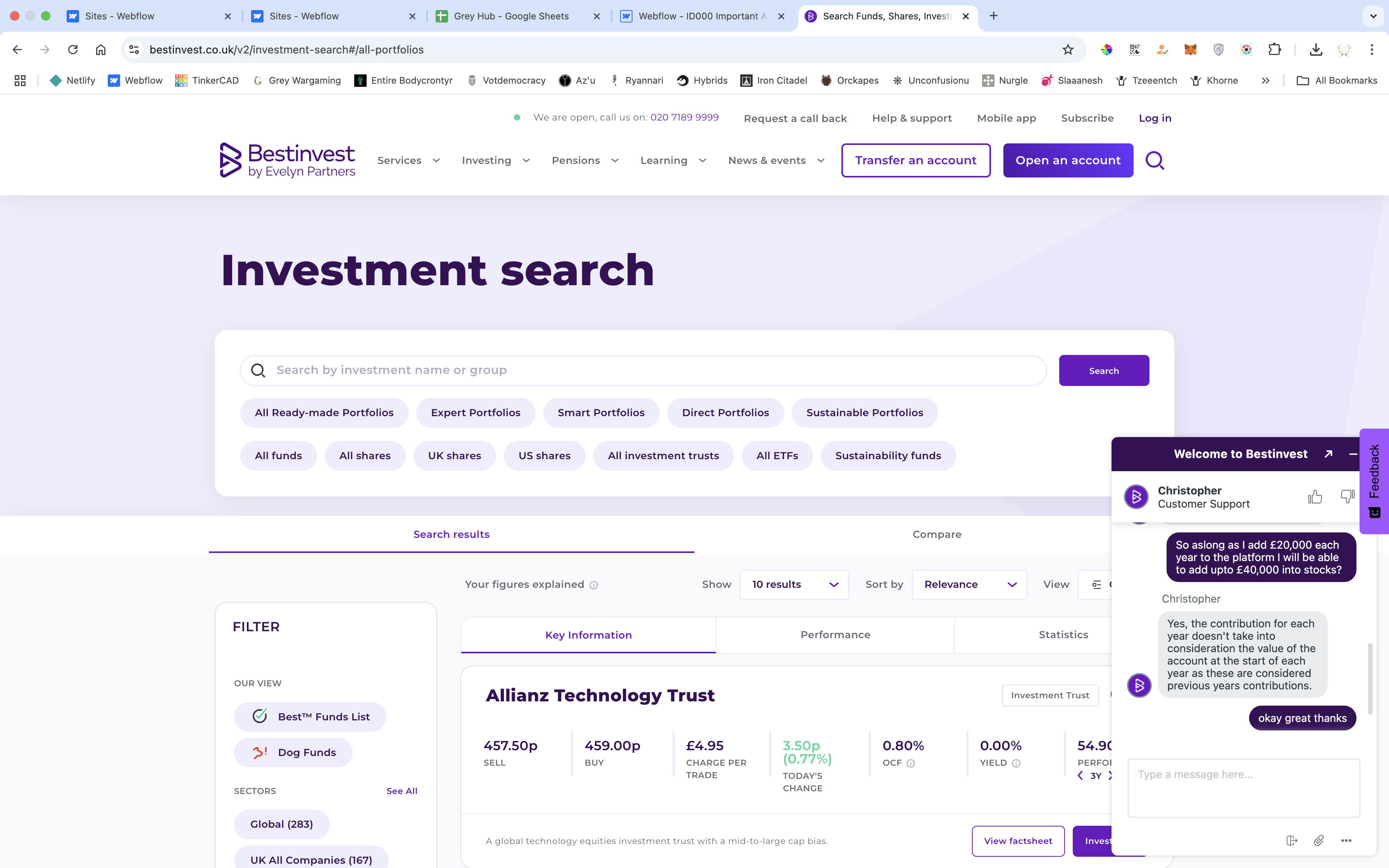The image size is (1389, 868).
Task: Toggle the Dog Funds filter
Action: (x=293, y=753)
